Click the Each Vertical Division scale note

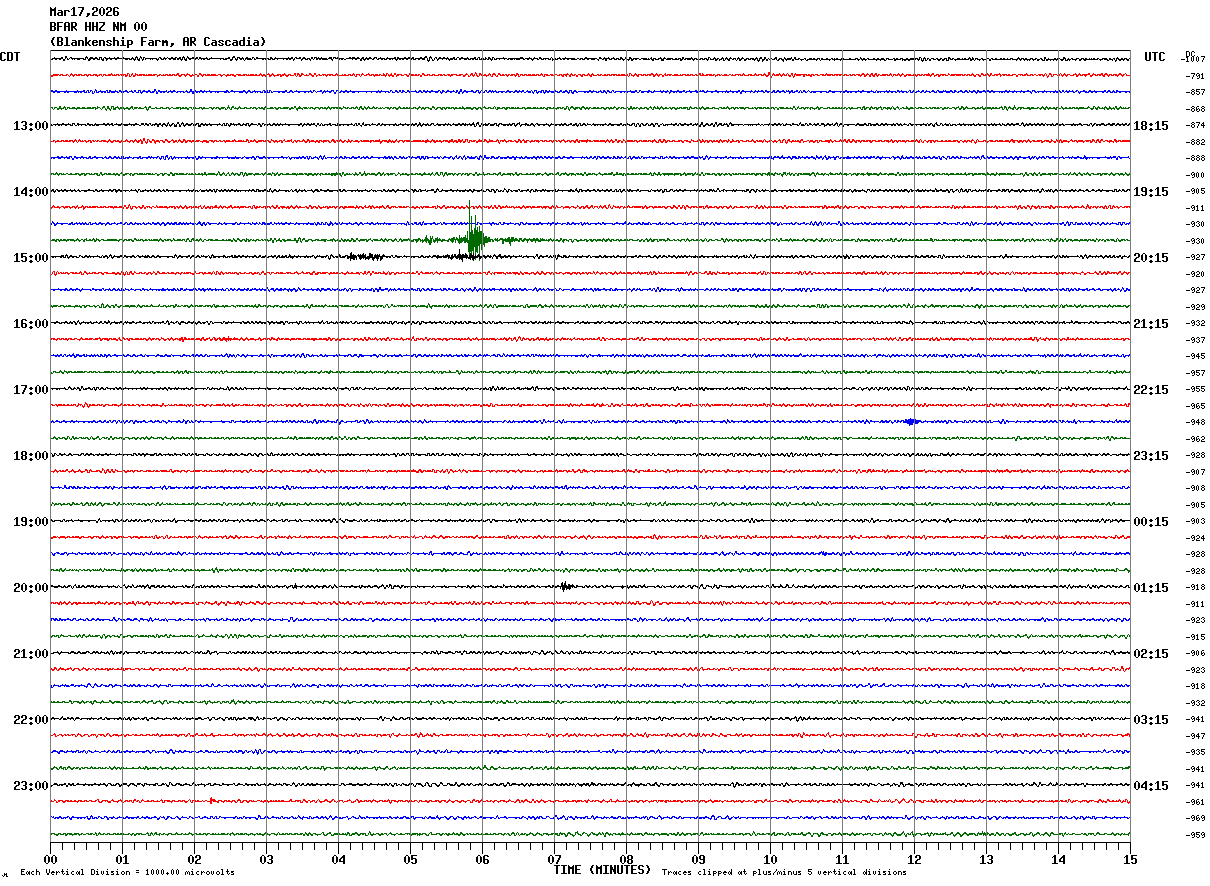(127, 873)
